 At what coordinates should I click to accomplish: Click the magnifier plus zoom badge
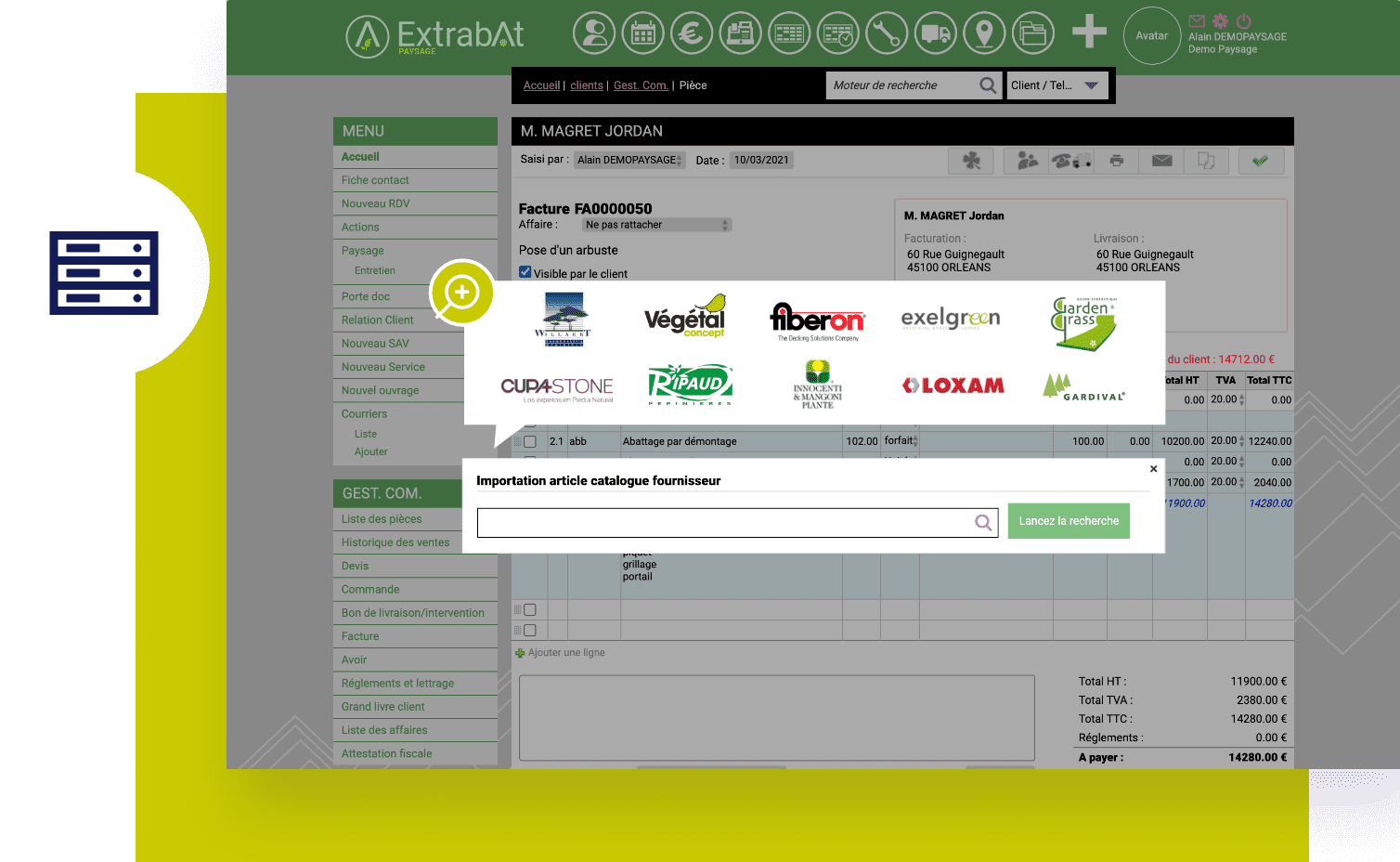click(x=461, y=293)
